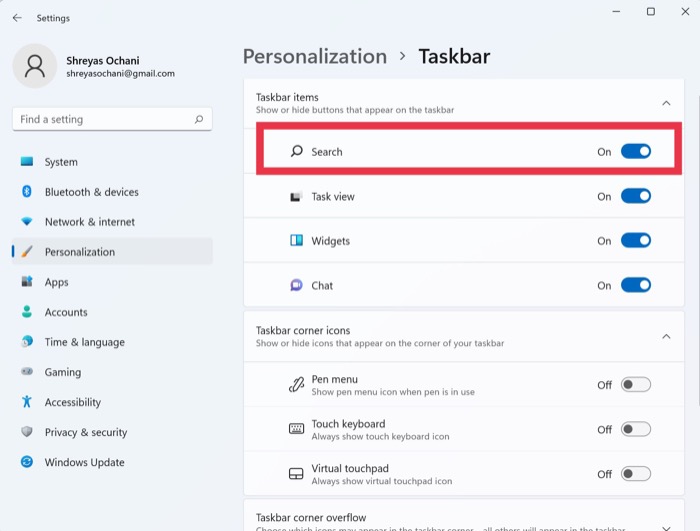Screen dimensions: 700x531
Task: Disable the Widgets toggle switch
Action: [x=635, y=241]
